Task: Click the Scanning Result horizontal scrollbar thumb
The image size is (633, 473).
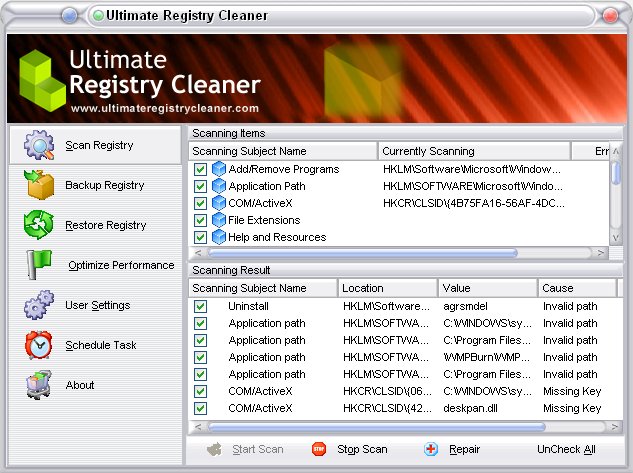Action: tap(376, 427)
